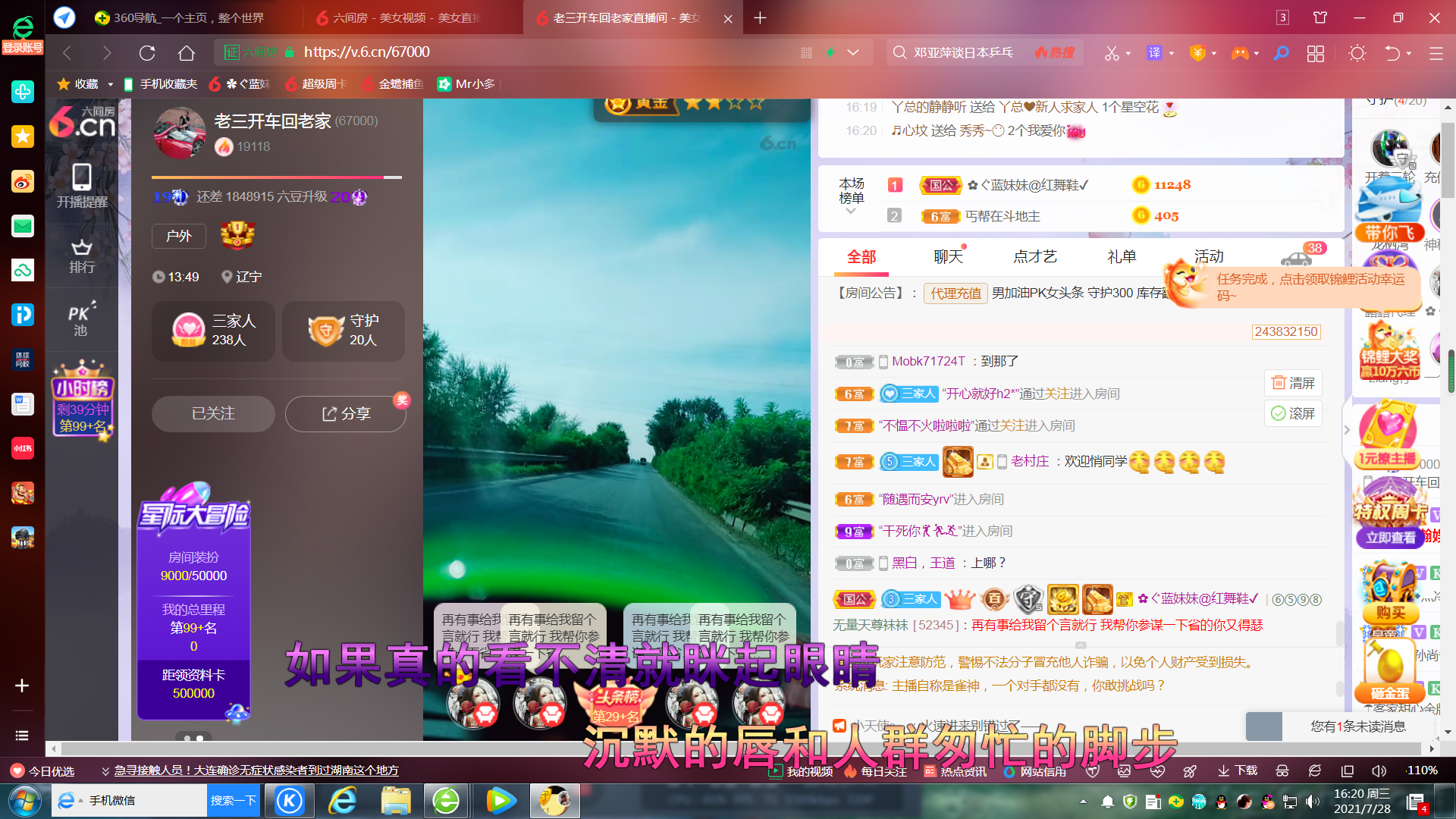Click the 分享 share button
The width and height of the screenshot is (1456, 819).
[346, 414]
